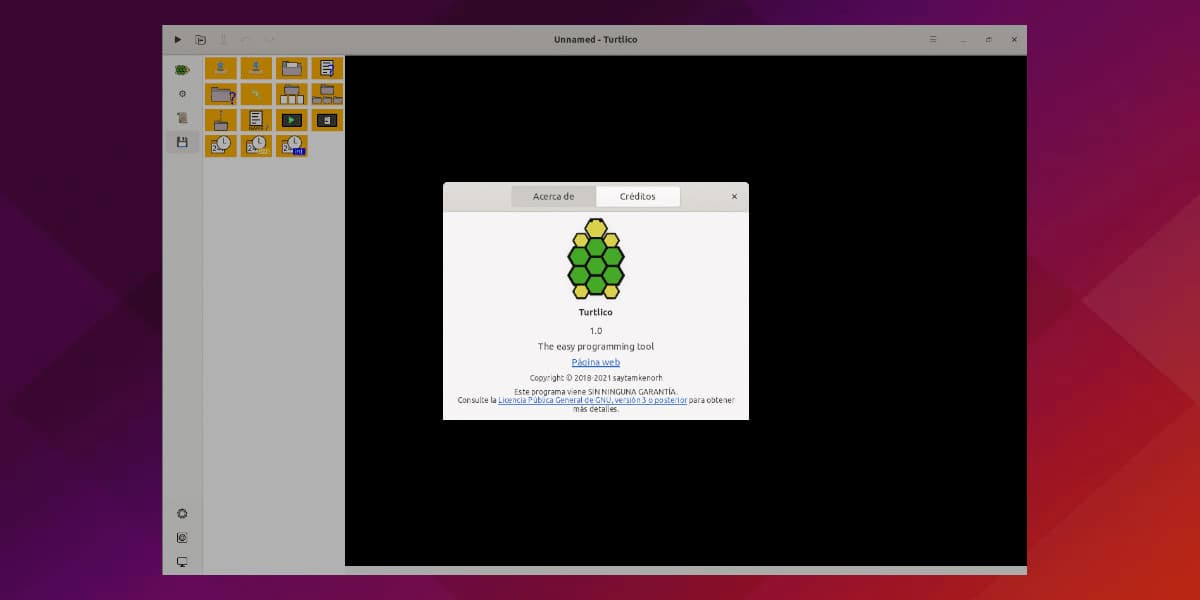Image resolution: width=1200 pixels, height=600 pixels.
Task: Select the clock block with blue label
Action: pyautogui.click(x=291, y=146)
